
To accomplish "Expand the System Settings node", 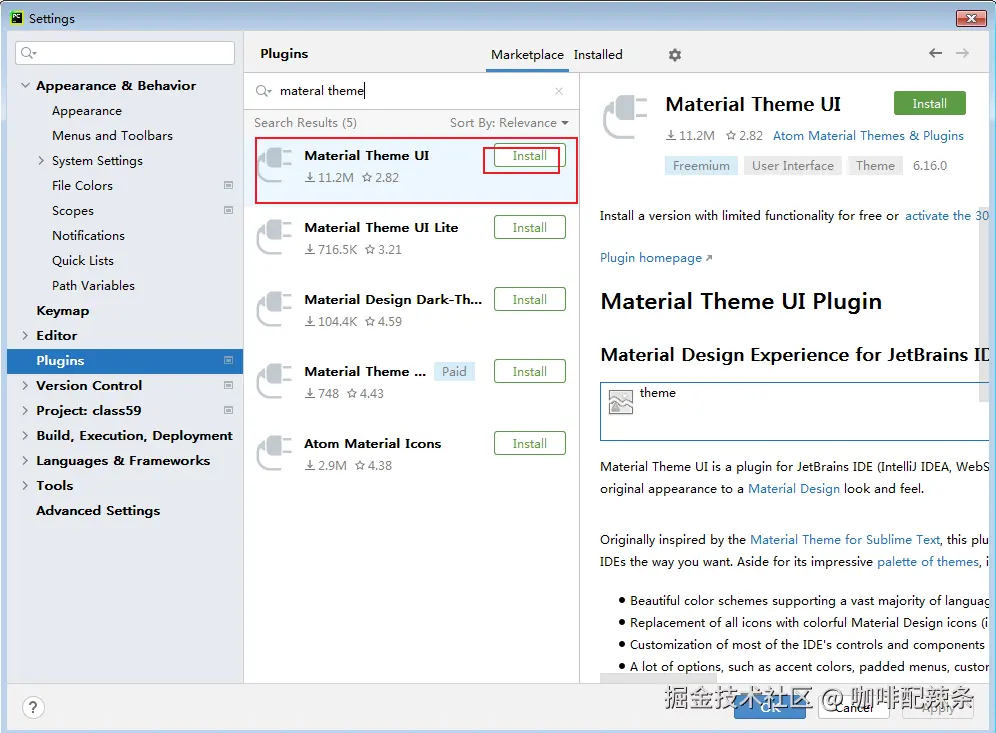I will click(41, 161).
